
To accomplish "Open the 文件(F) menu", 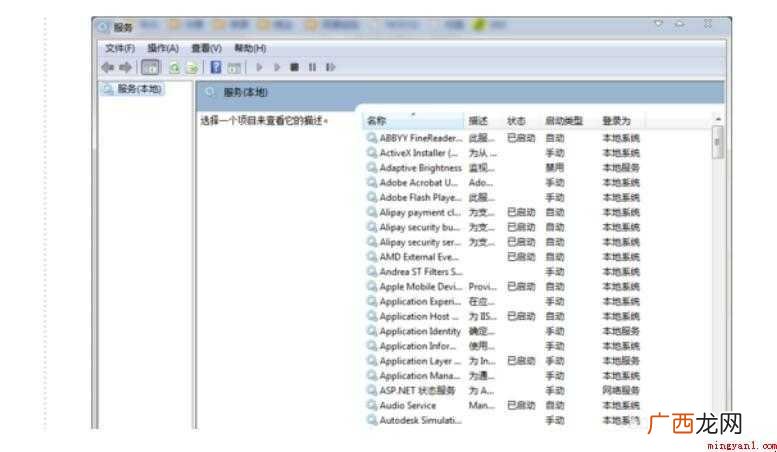I will pyautogui.click(x=120, y=48).
